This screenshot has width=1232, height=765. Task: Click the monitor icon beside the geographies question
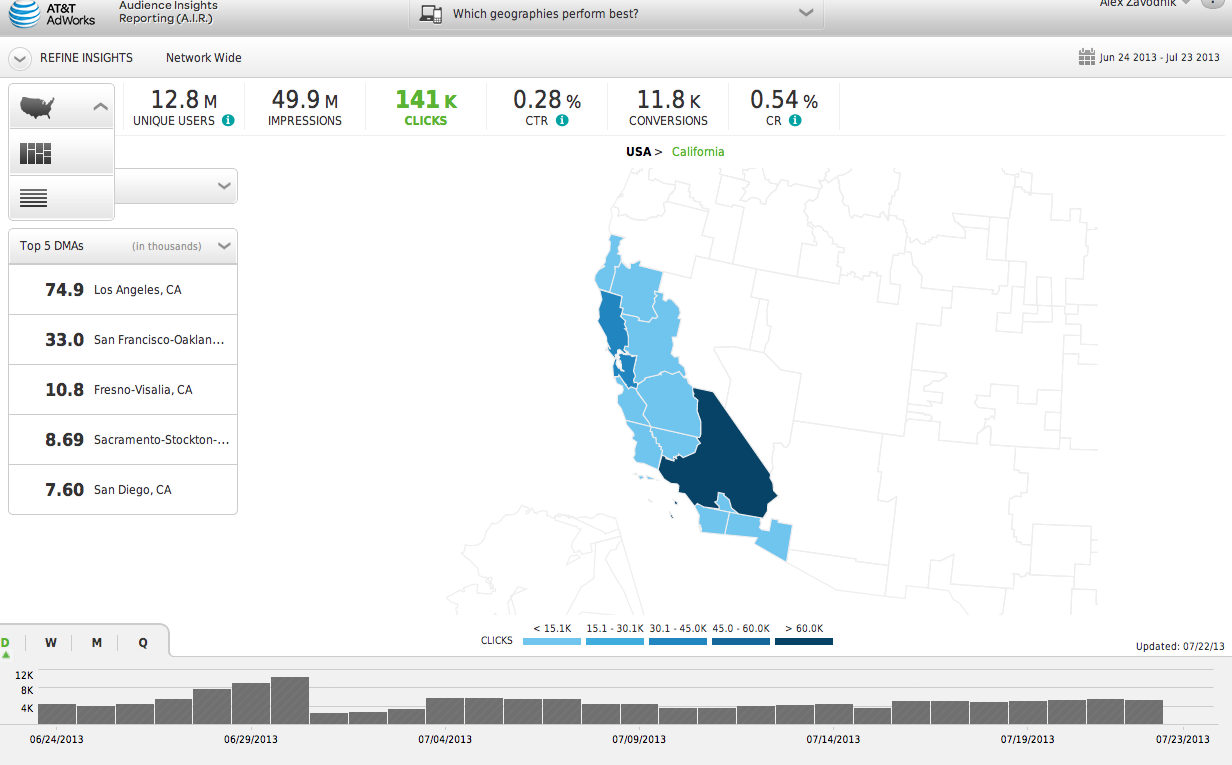(432, 14)
